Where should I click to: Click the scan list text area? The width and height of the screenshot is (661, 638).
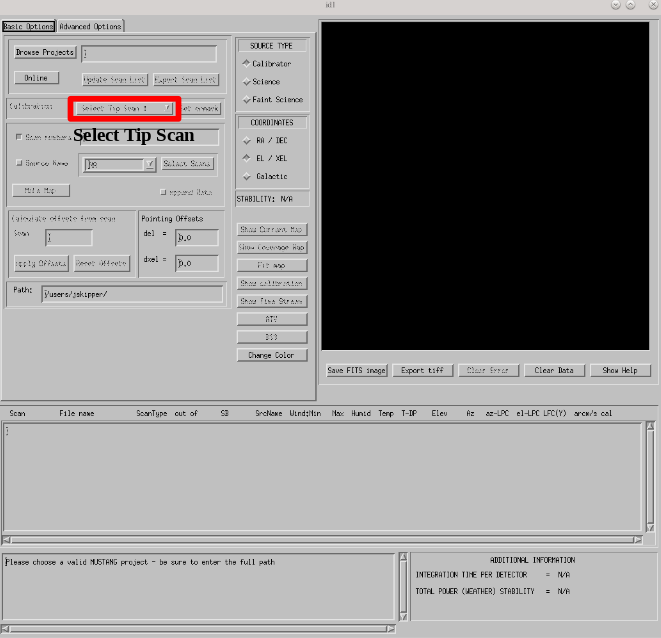(x=322, y=476)
